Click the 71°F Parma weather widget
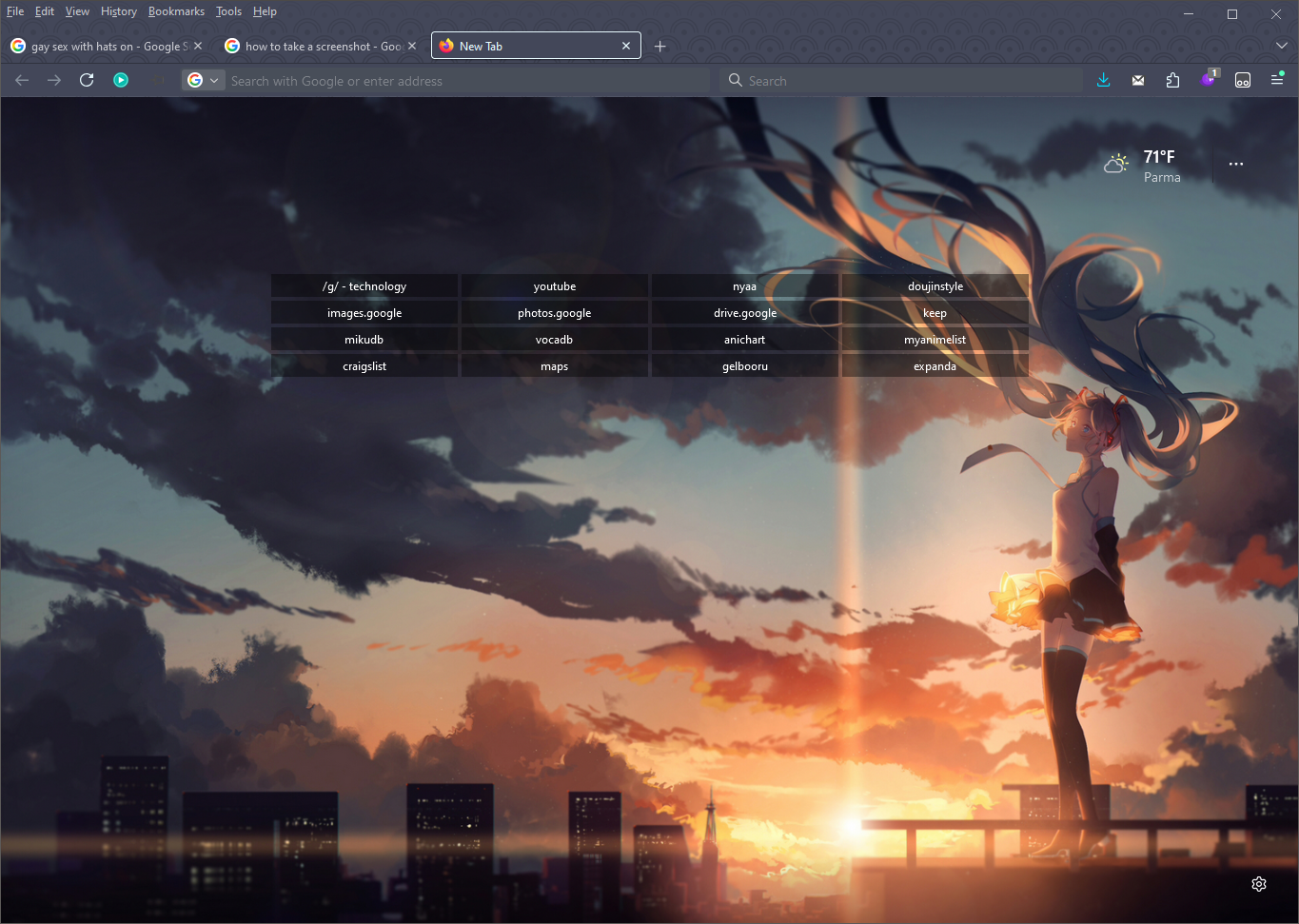The image size is (1299, 924). 1143,166
